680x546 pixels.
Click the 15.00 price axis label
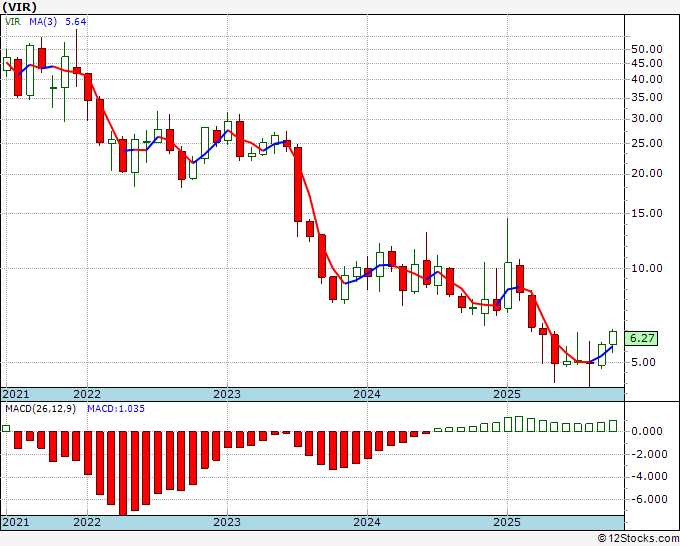(x=647, y=213)
